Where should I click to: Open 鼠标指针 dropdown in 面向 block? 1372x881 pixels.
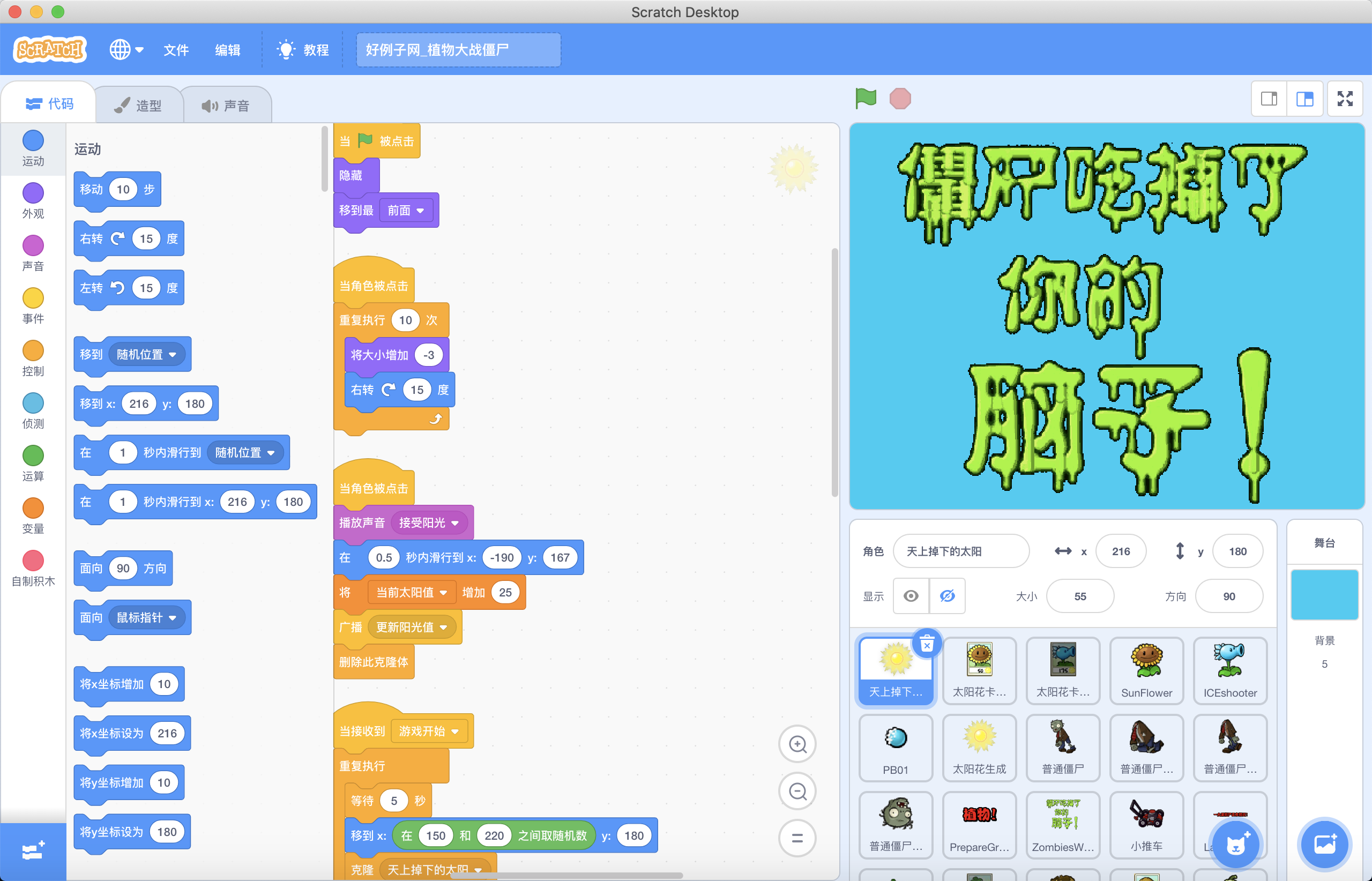[147, 618]
